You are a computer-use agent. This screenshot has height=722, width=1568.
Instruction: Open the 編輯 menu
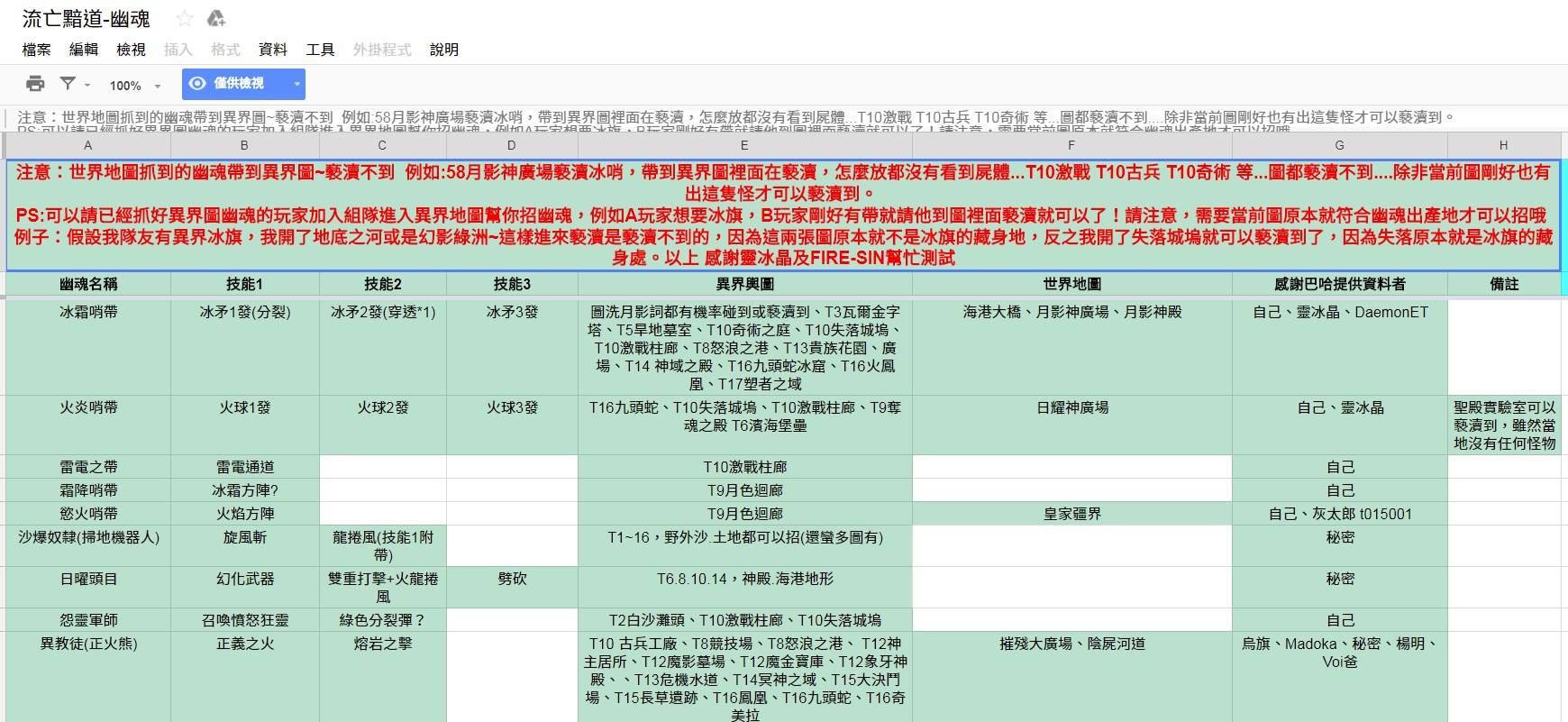[x=84, y=50]
